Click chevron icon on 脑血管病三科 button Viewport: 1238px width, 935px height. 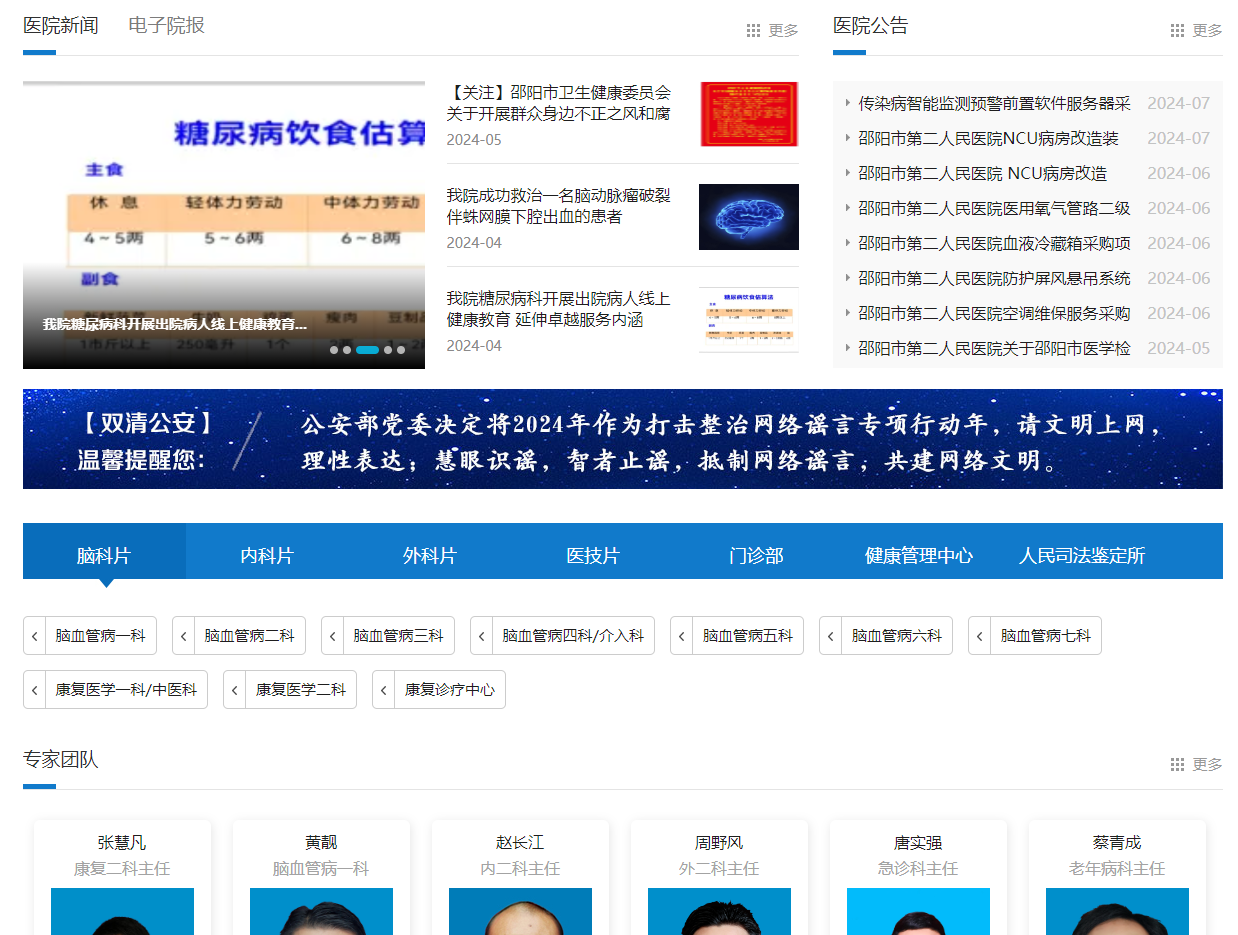tap(333, 636)
